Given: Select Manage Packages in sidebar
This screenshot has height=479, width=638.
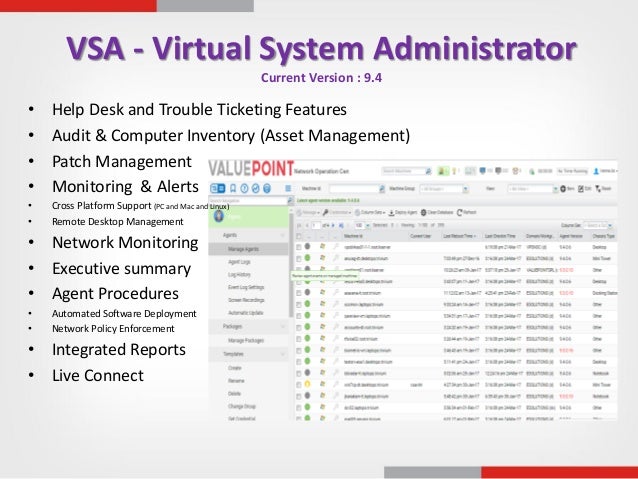Looking at the screenshot, I should coord(246,340).
